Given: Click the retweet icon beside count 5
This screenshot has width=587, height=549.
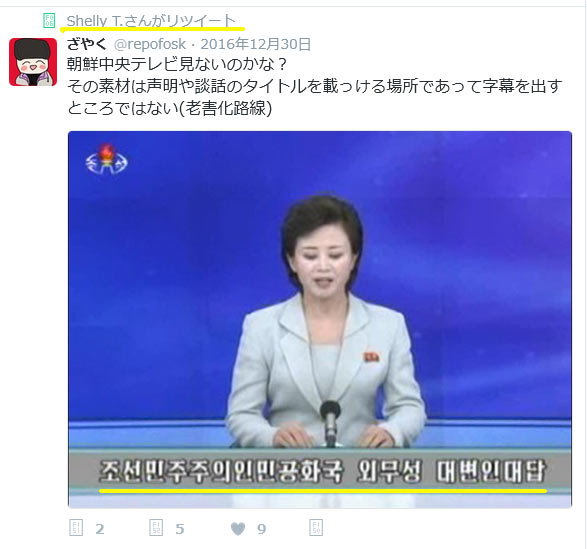Looking at the screenshot, I should click(x=156, y=528).
